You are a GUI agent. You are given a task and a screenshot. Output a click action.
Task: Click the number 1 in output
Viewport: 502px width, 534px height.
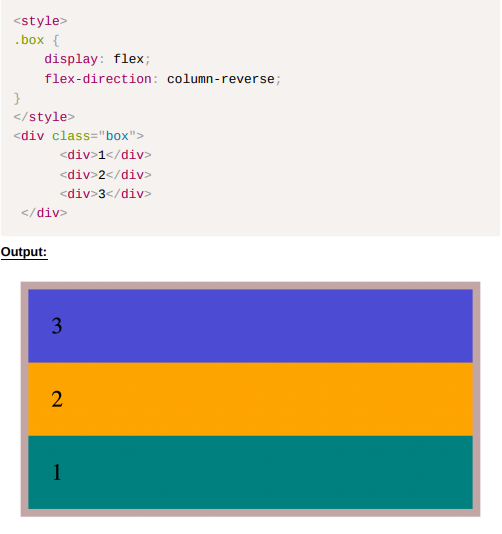click(x=57, y=472)
